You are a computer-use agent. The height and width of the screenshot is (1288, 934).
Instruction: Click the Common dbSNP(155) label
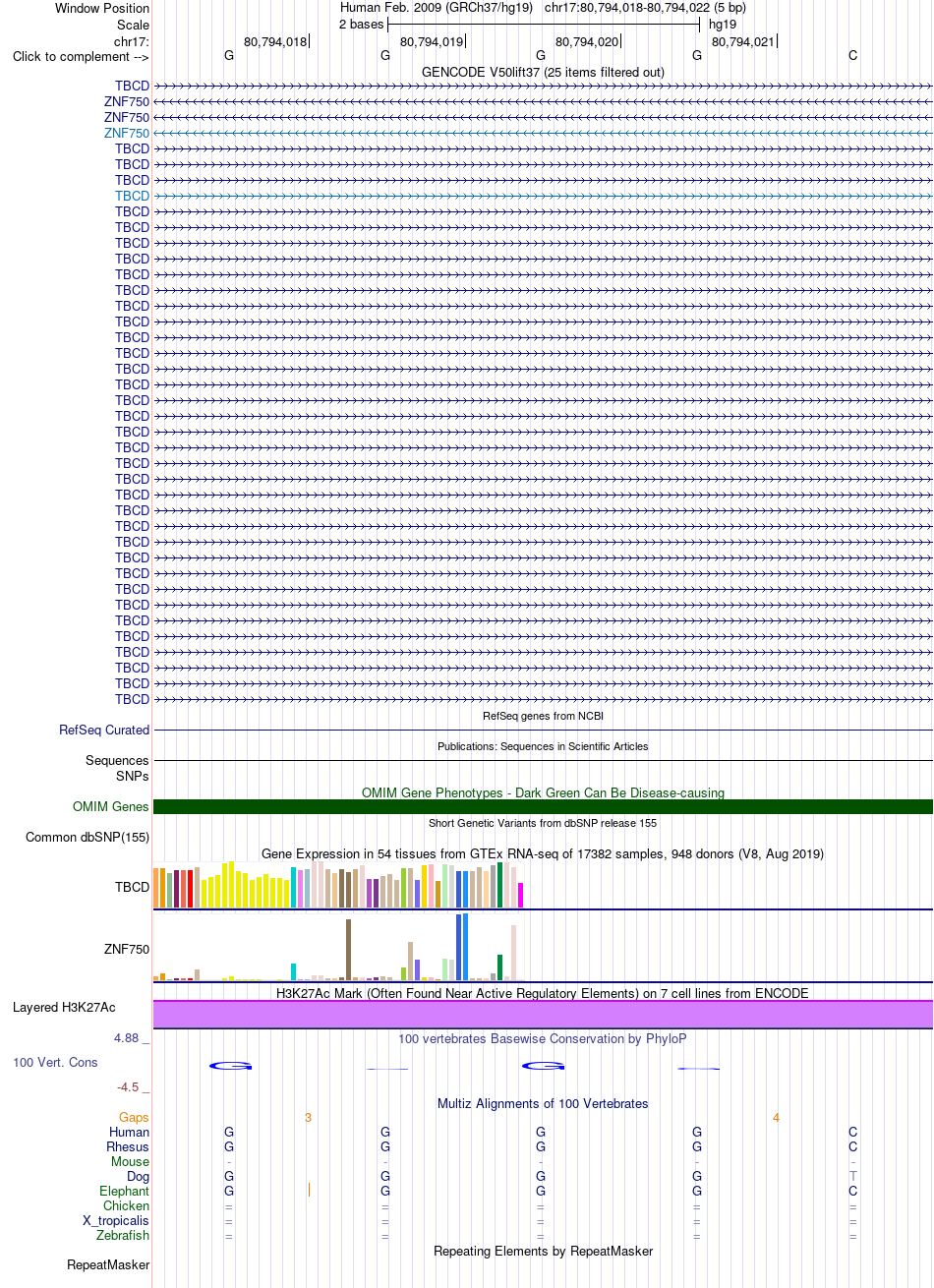point(88,838)
